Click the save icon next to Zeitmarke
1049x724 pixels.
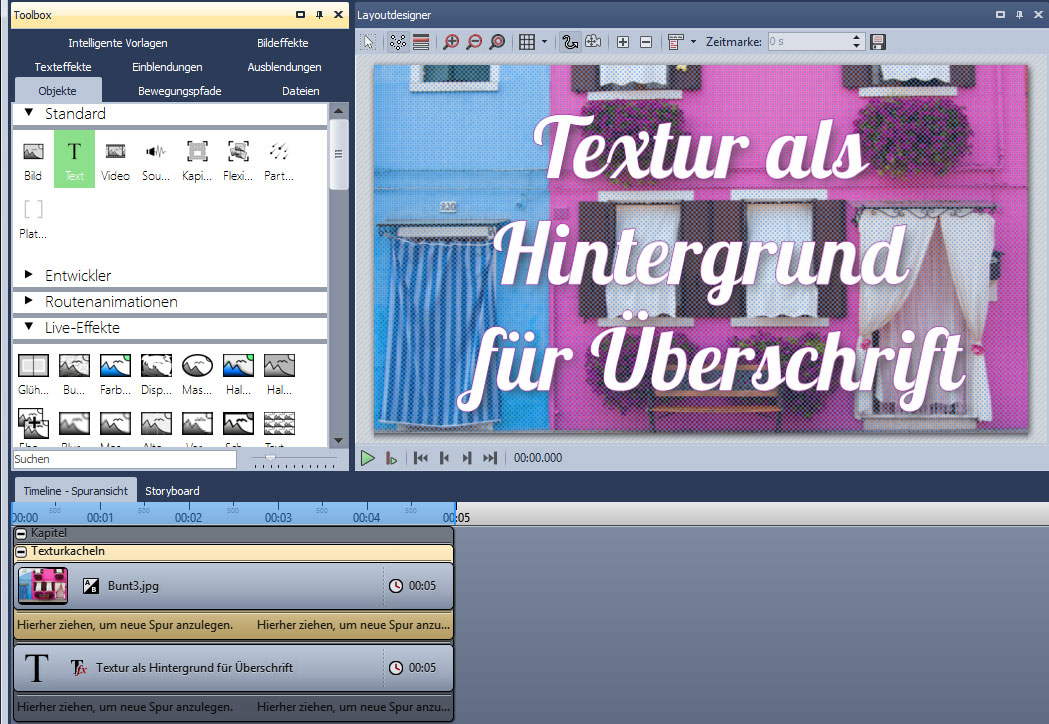coord(878,42)
